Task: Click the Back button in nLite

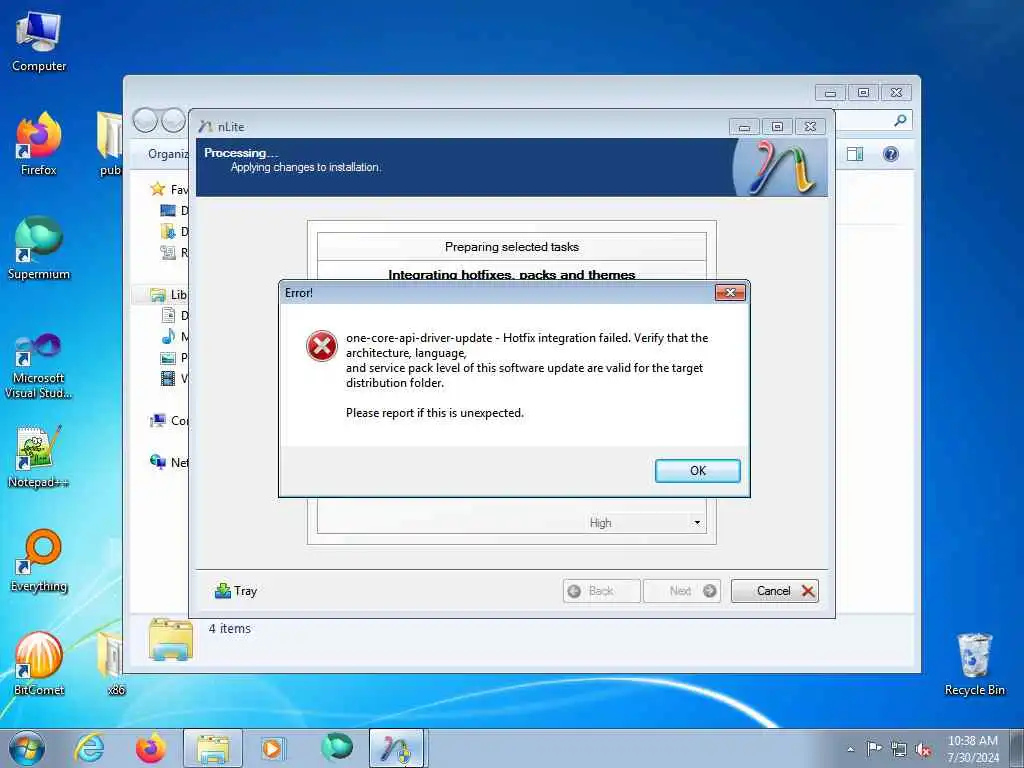Action: (601, 590)
